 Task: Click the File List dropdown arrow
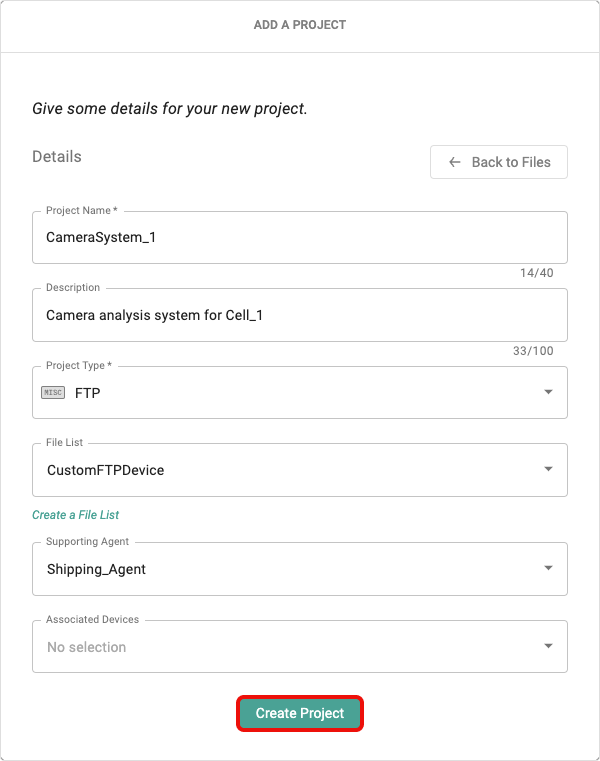click(x=548, y=469)
